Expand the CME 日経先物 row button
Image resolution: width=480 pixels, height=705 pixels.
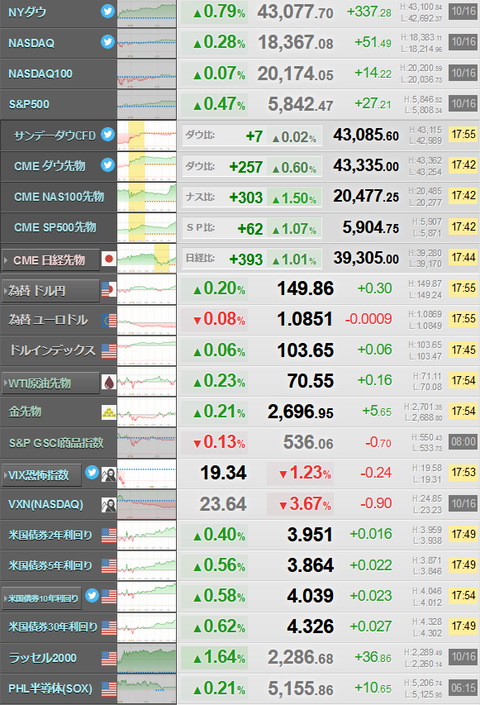click(50, 260)
